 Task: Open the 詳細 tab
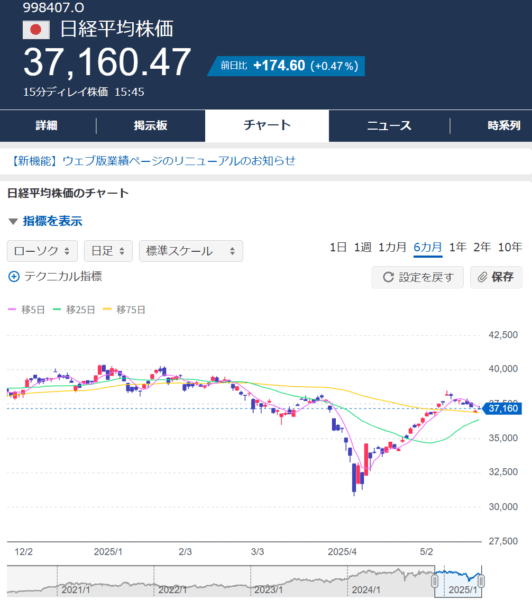coord(47,126)
